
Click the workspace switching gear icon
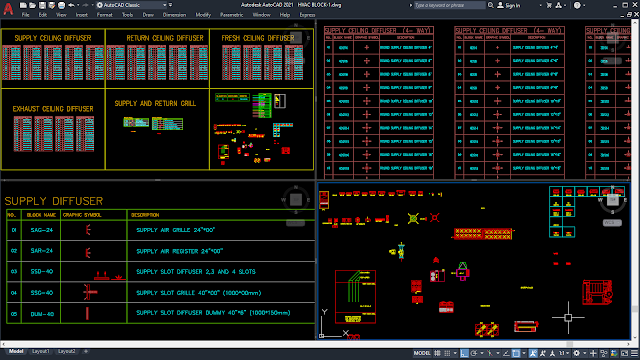[576, 353]
